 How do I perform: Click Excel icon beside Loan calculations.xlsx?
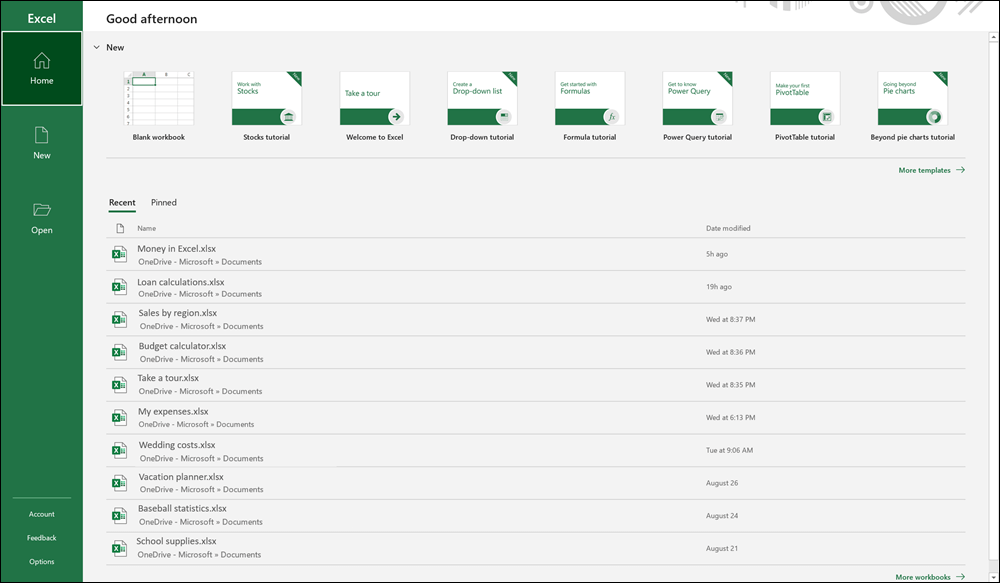[119, 287]
